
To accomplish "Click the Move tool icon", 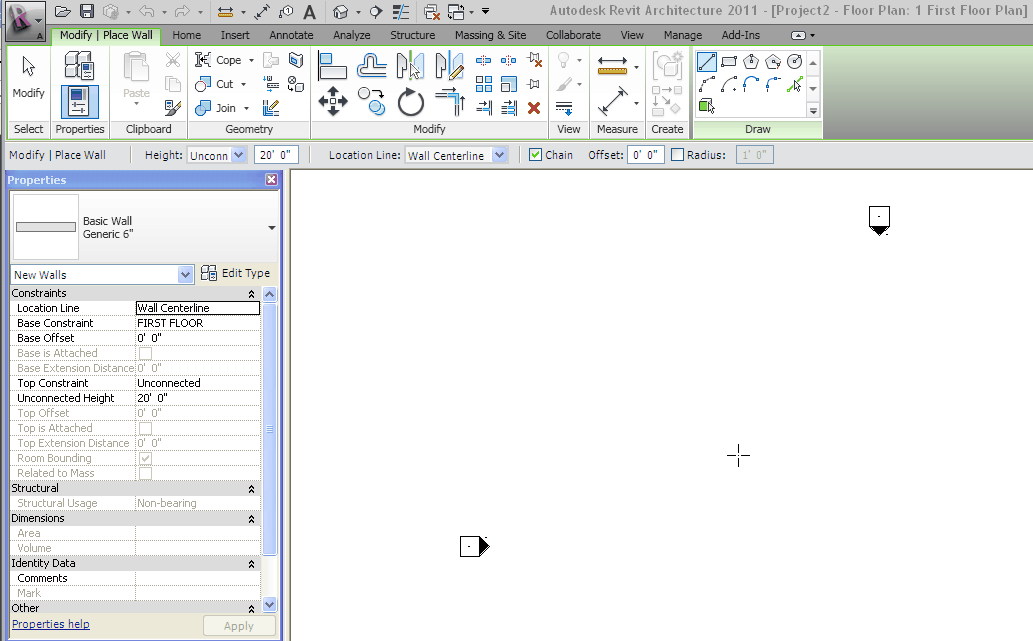I will point(332,101).
